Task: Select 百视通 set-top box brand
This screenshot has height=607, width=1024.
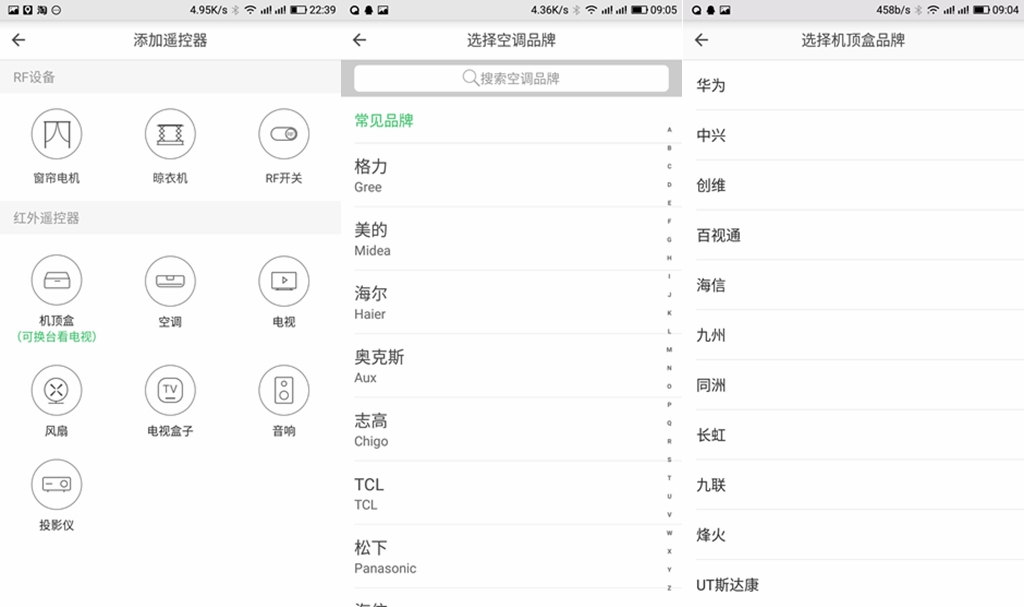Action: 859,235
